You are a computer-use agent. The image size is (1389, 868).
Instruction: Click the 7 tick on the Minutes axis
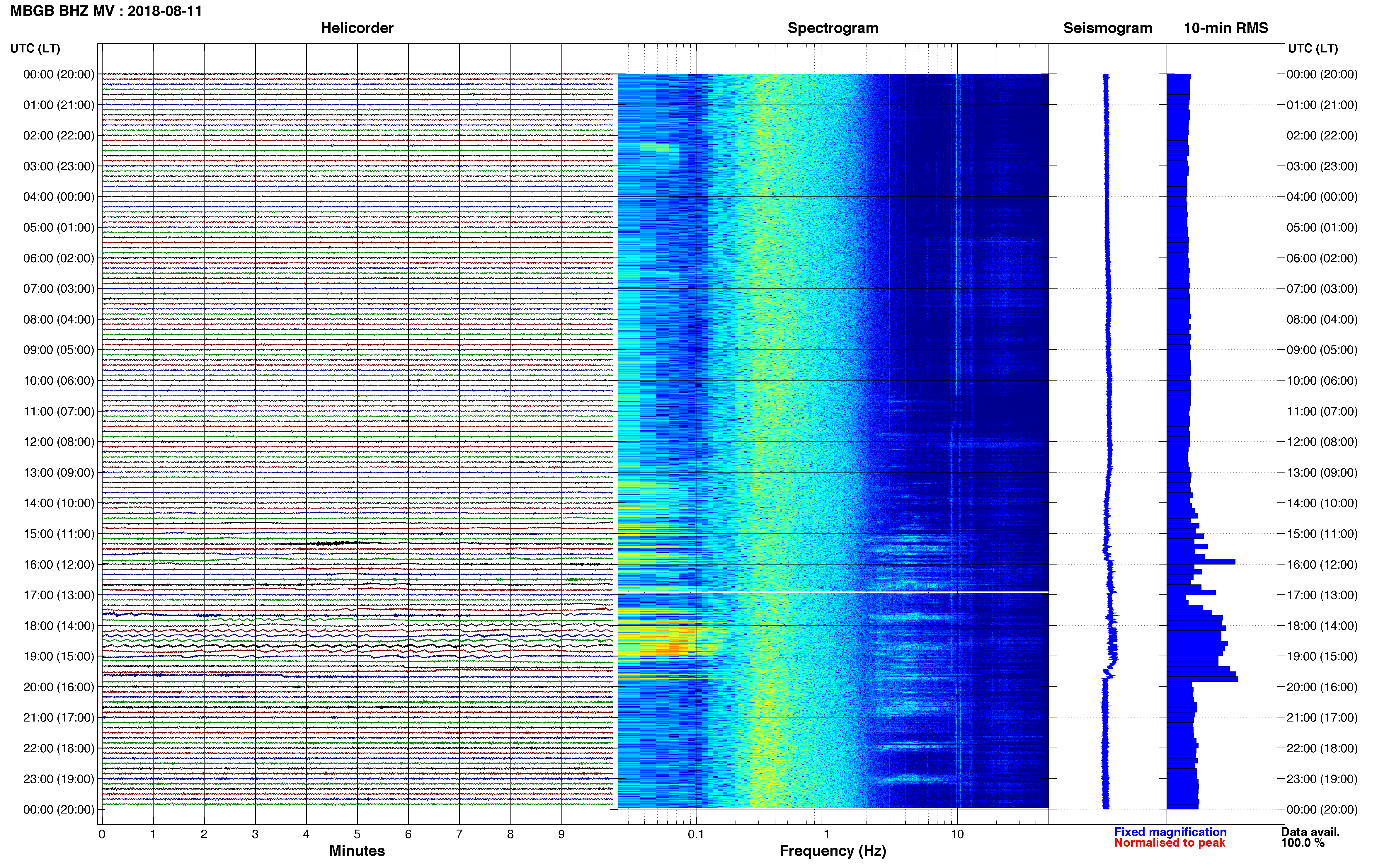coord(459,834)
